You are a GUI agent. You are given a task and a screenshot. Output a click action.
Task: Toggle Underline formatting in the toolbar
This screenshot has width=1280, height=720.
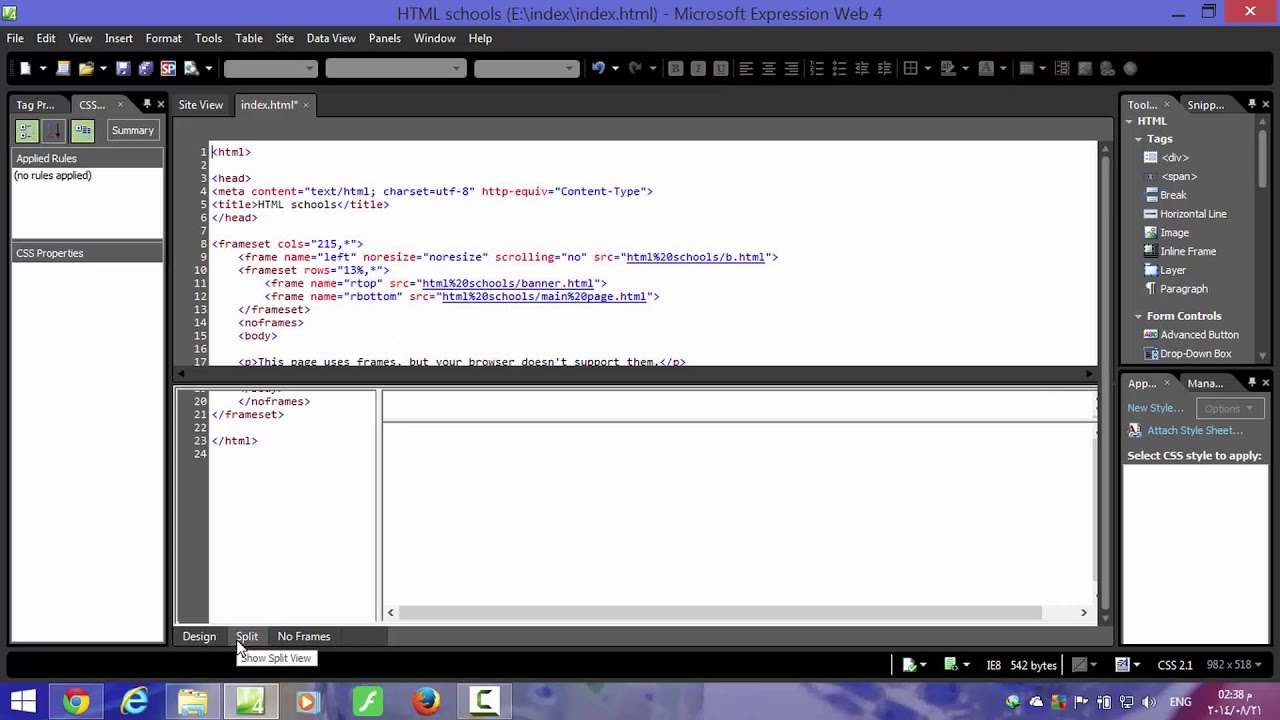pos(720,68)
